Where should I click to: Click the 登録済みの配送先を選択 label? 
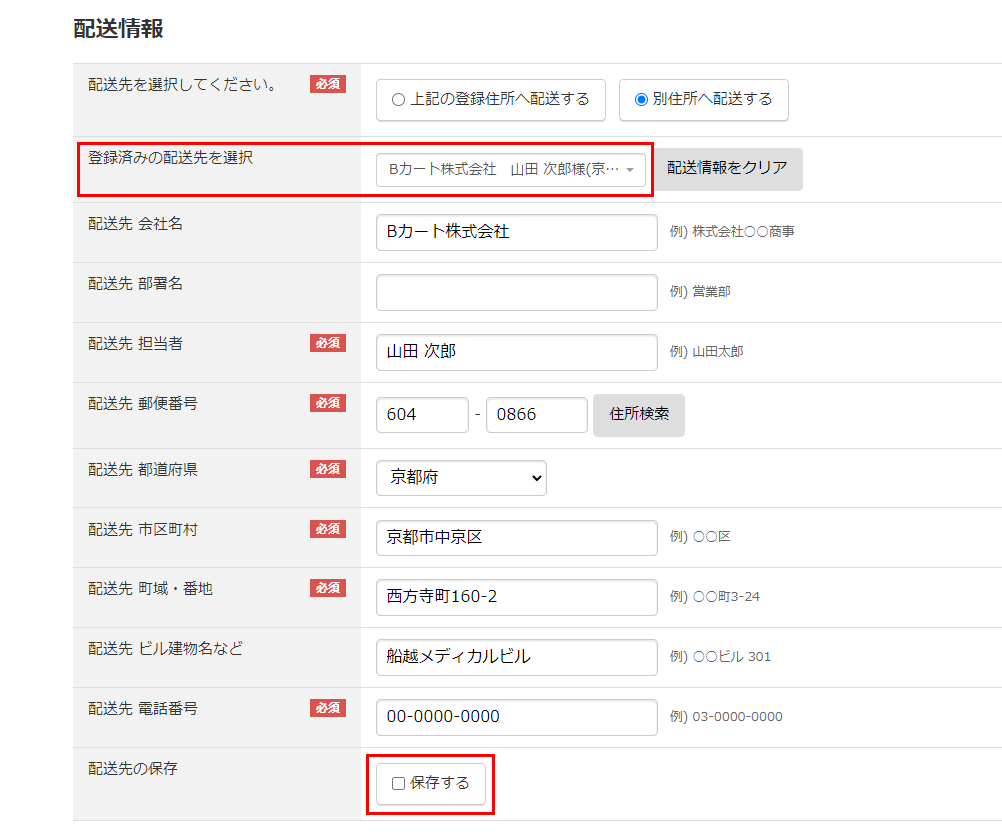point(171,158)
